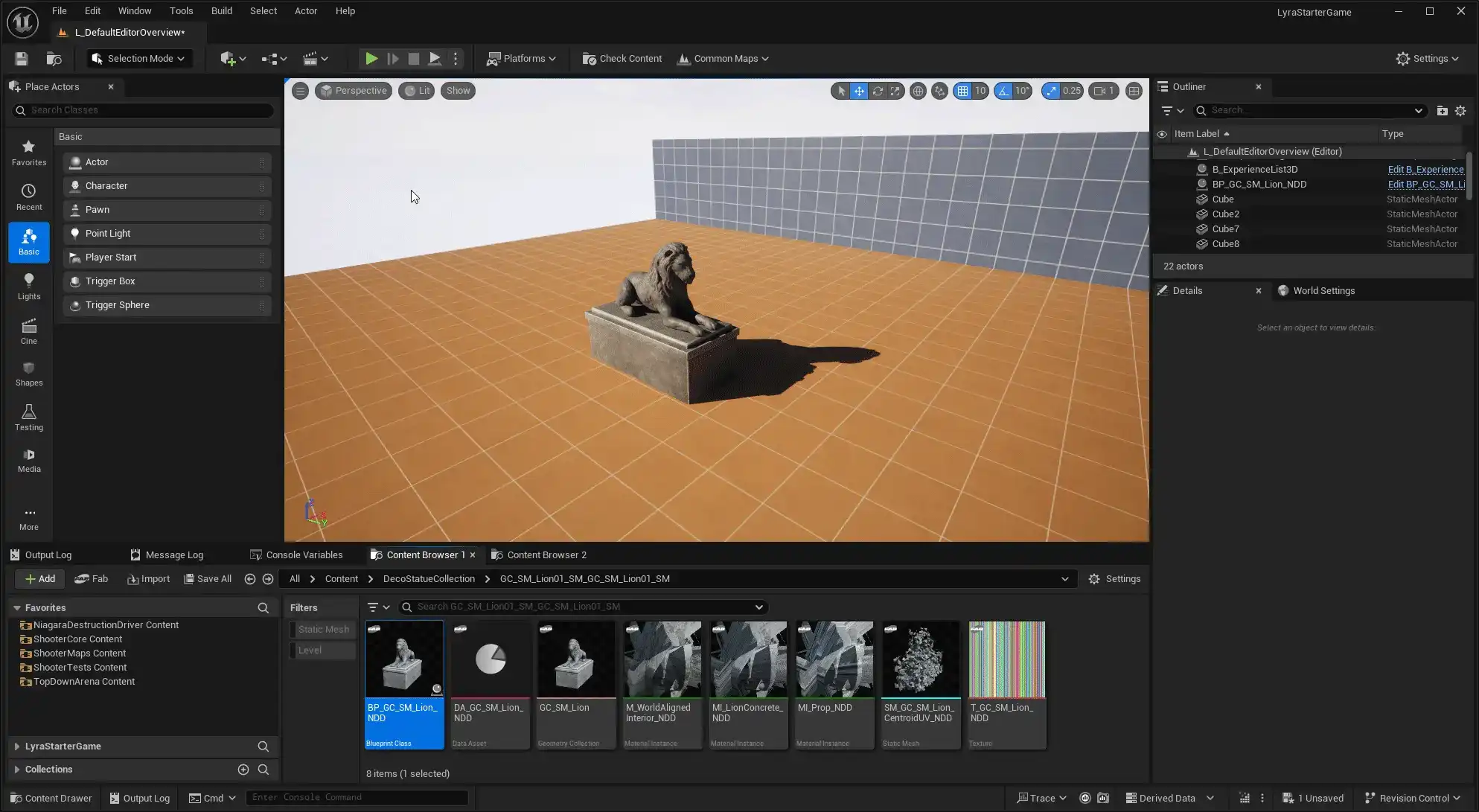Select the T_GC_SM_Lion_NDD texture thumbnail

1006,659
